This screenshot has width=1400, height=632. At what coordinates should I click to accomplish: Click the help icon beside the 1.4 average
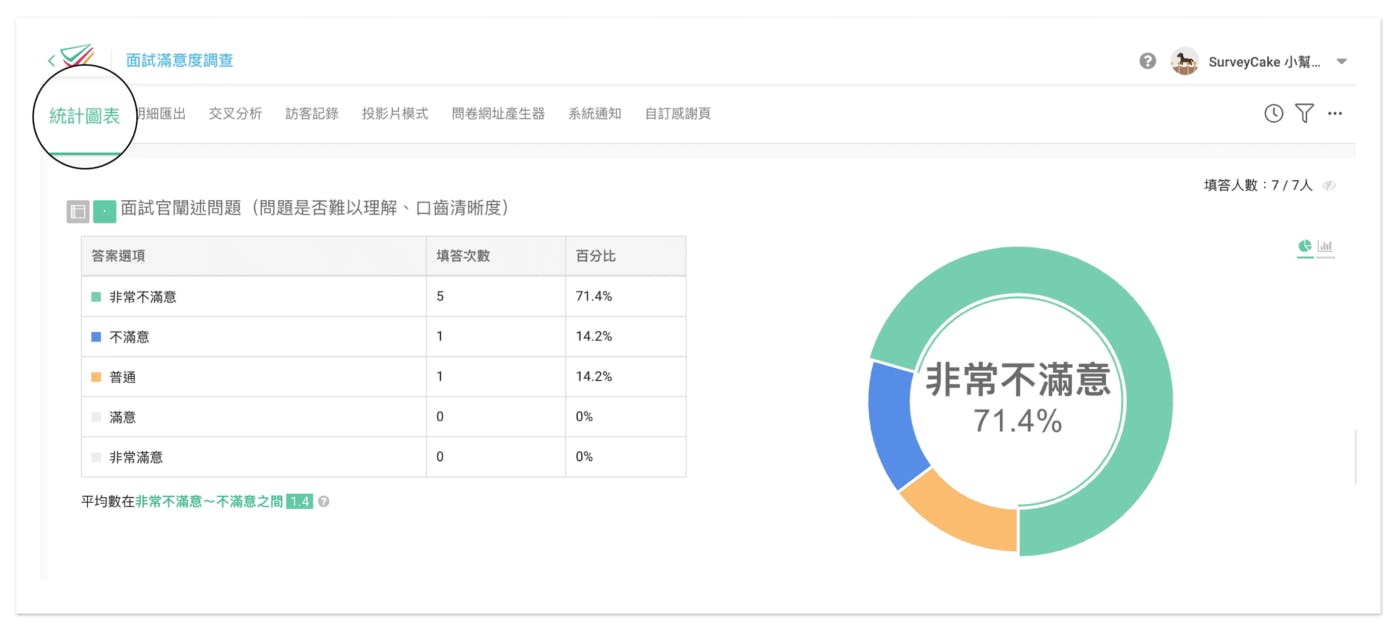(324, 502)
